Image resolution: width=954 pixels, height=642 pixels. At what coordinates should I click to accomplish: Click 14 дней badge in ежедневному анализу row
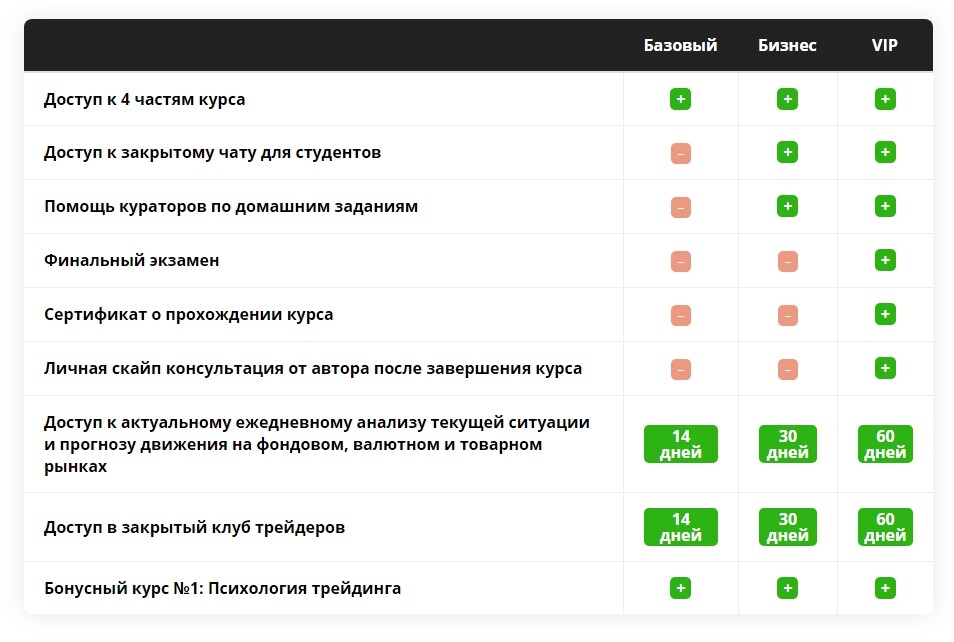[x=681, y=444]
